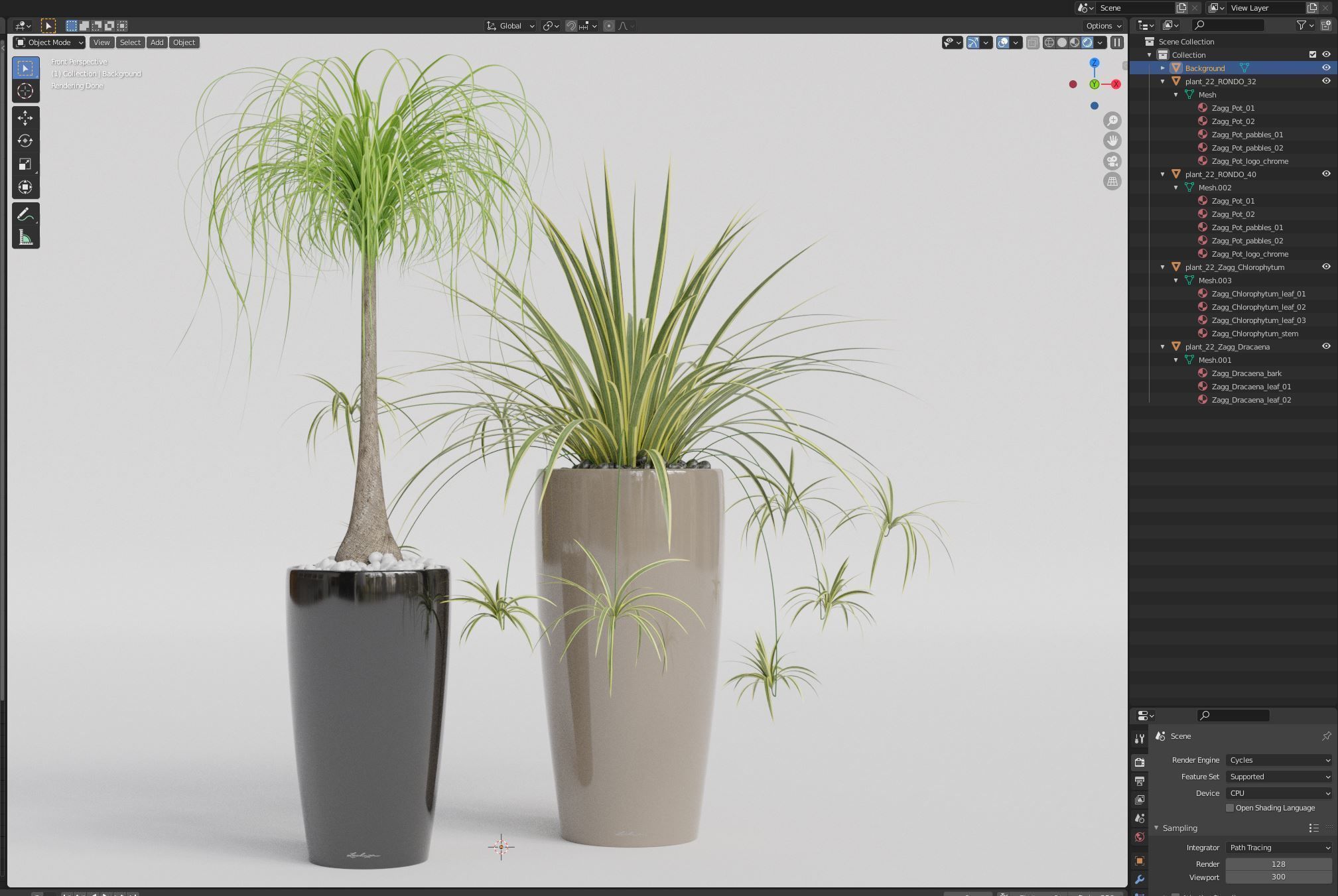Select the Measure tool
This screenshot has width=1338, height=896.
coord(25,237)
